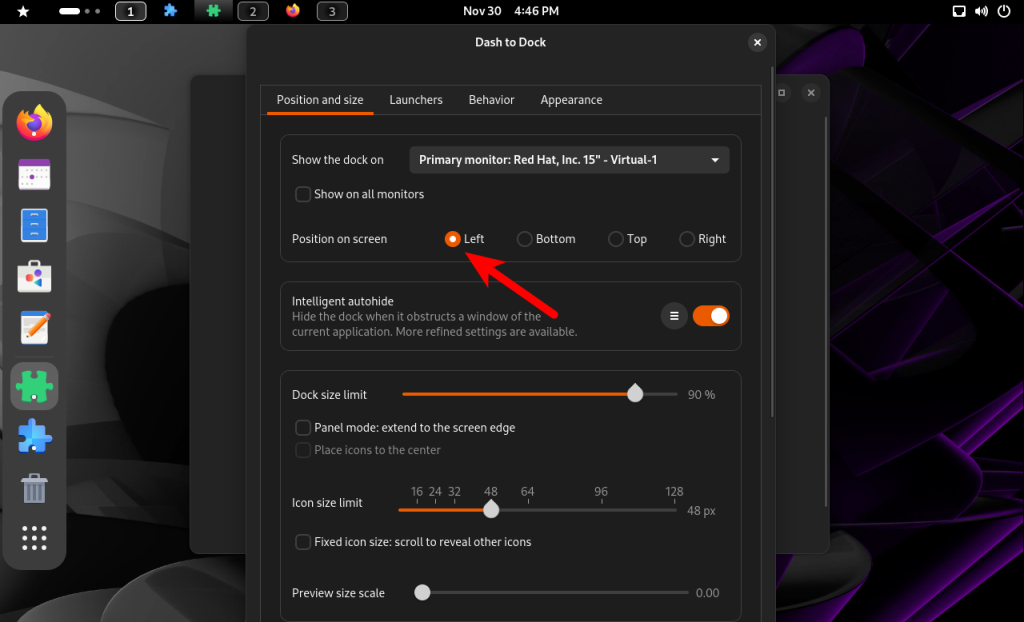Open the Appearance tab
This screenshot has height=622, width=1024.
coord(571,100)
